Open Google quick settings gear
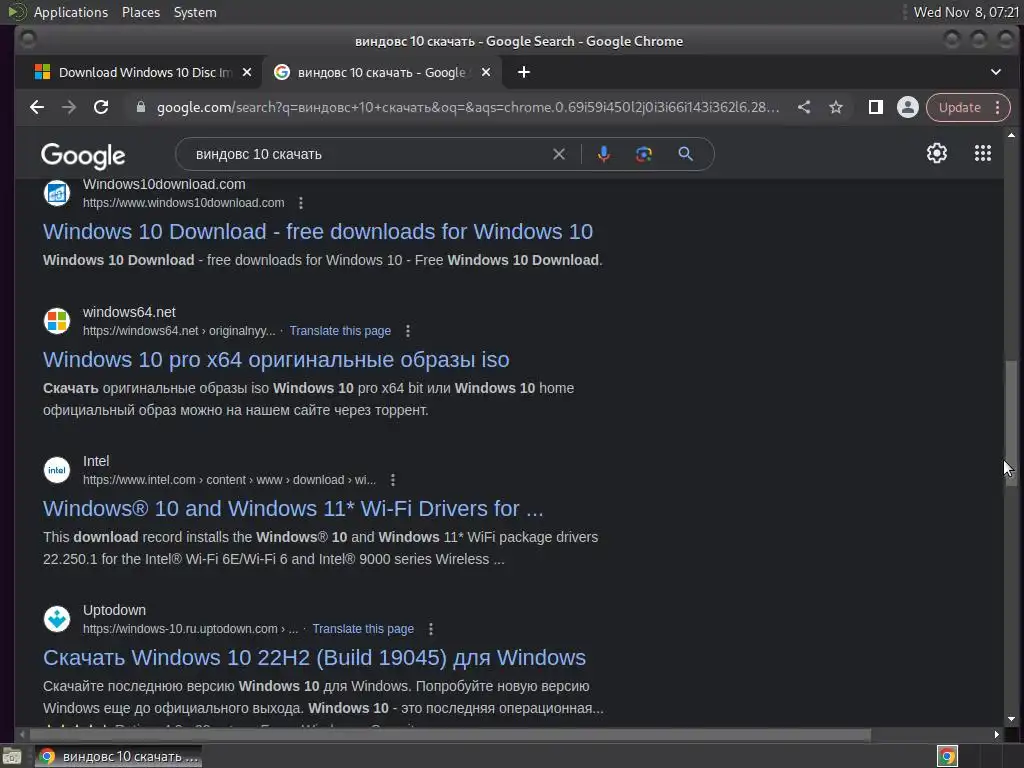The height and width of the screenshot is (768, 1024). point(937,153)
